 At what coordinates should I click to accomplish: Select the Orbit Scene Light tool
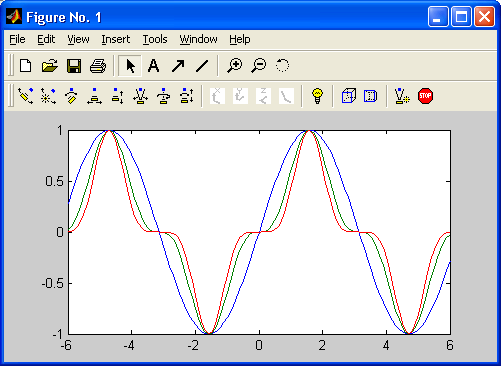click(48, 96)
